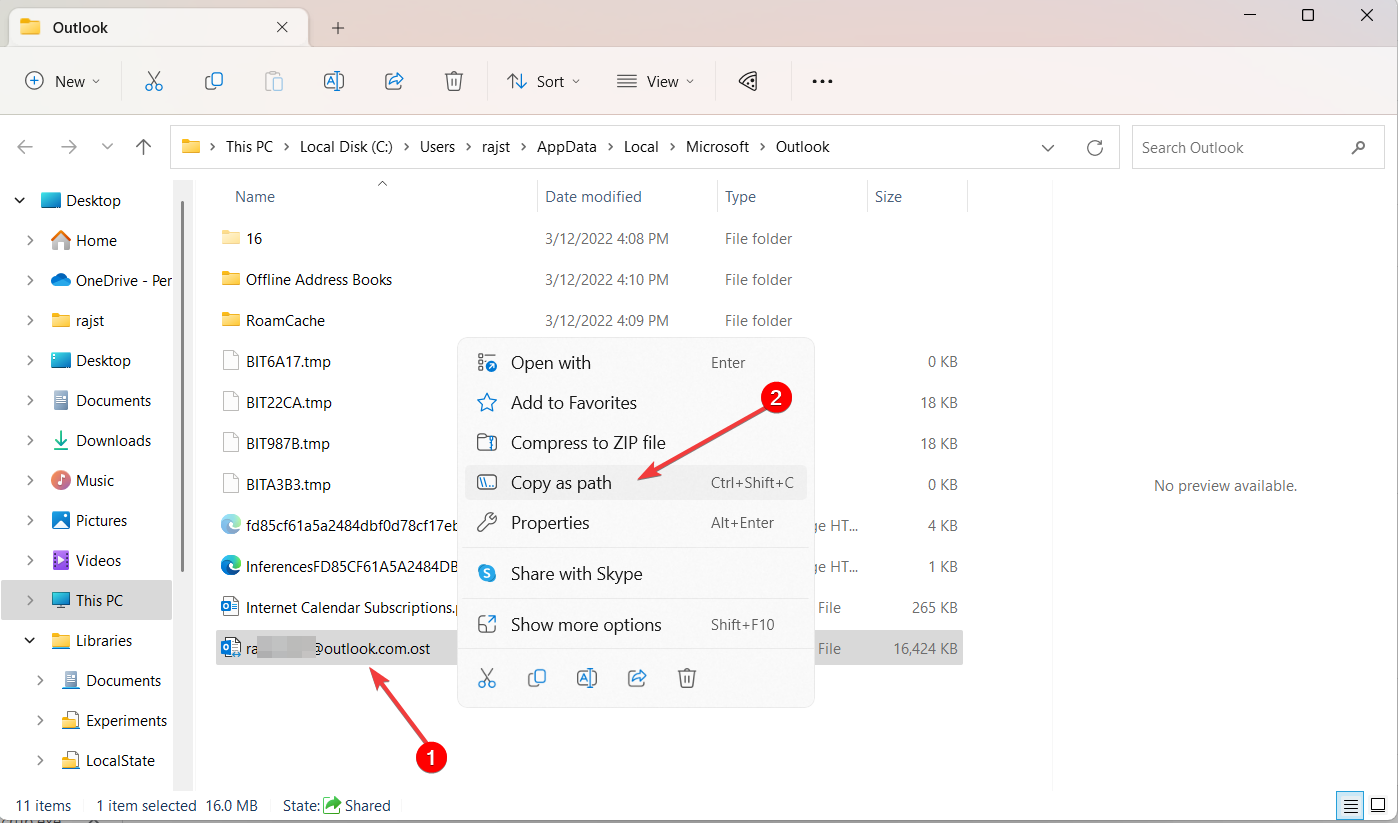Go back with the Back arrow
This screenshot has height=823, width=1398.
coord(25,147)
